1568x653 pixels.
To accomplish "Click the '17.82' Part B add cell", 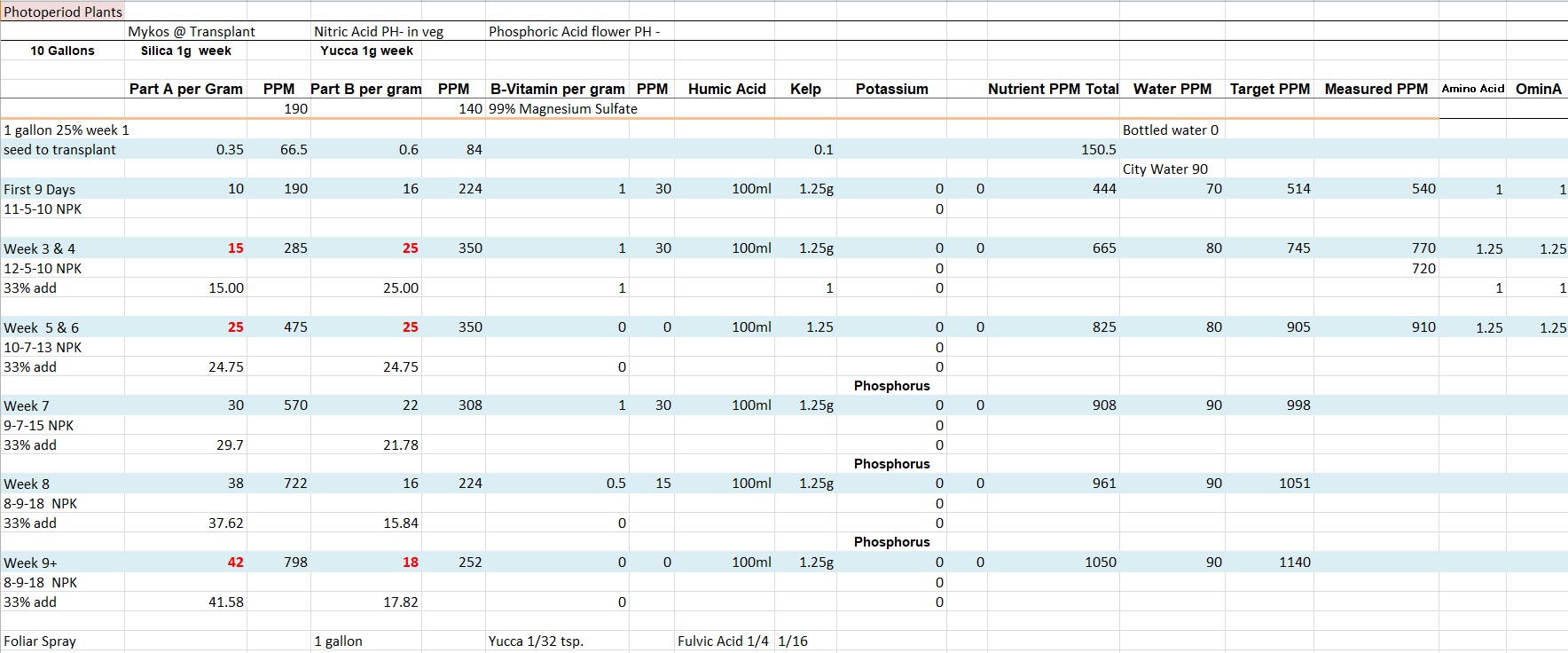I will pos(401,602).
